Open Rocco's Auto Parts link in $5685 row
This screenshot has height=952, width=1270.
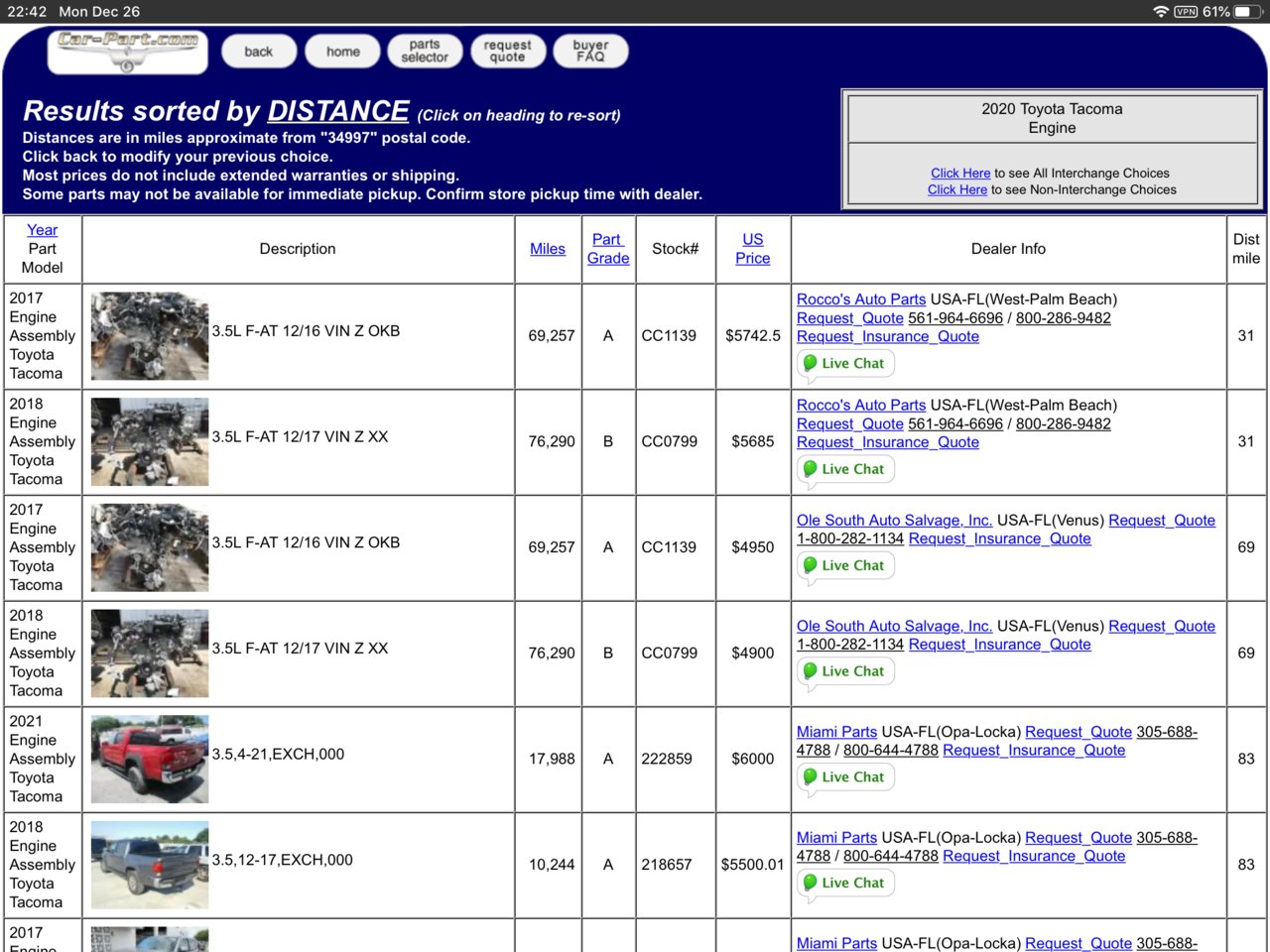pos(861,406)
